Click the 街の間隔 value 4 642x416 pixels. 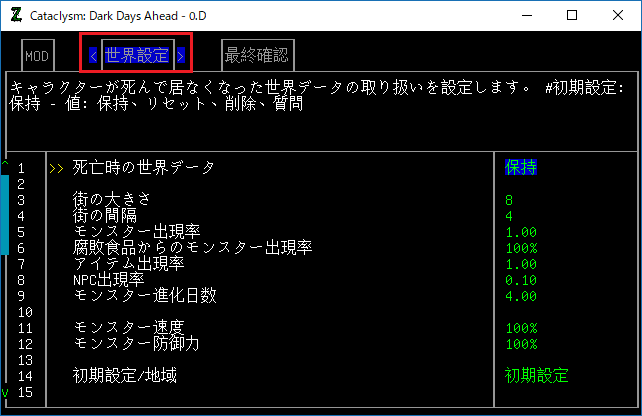point(509,215)
